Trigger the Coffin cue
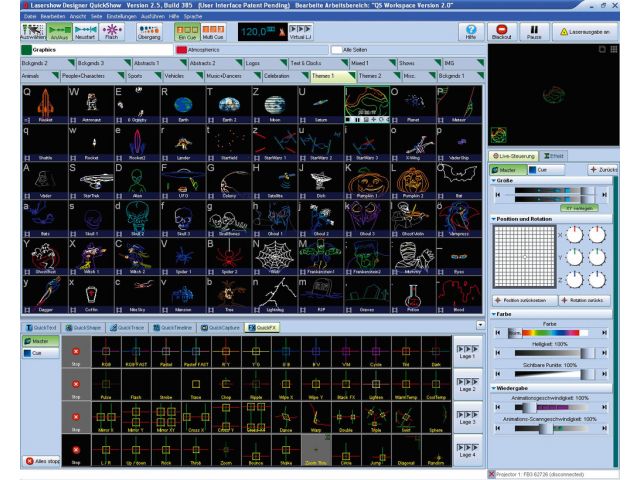This screenshot has height=480, width=640. point(91,294)
